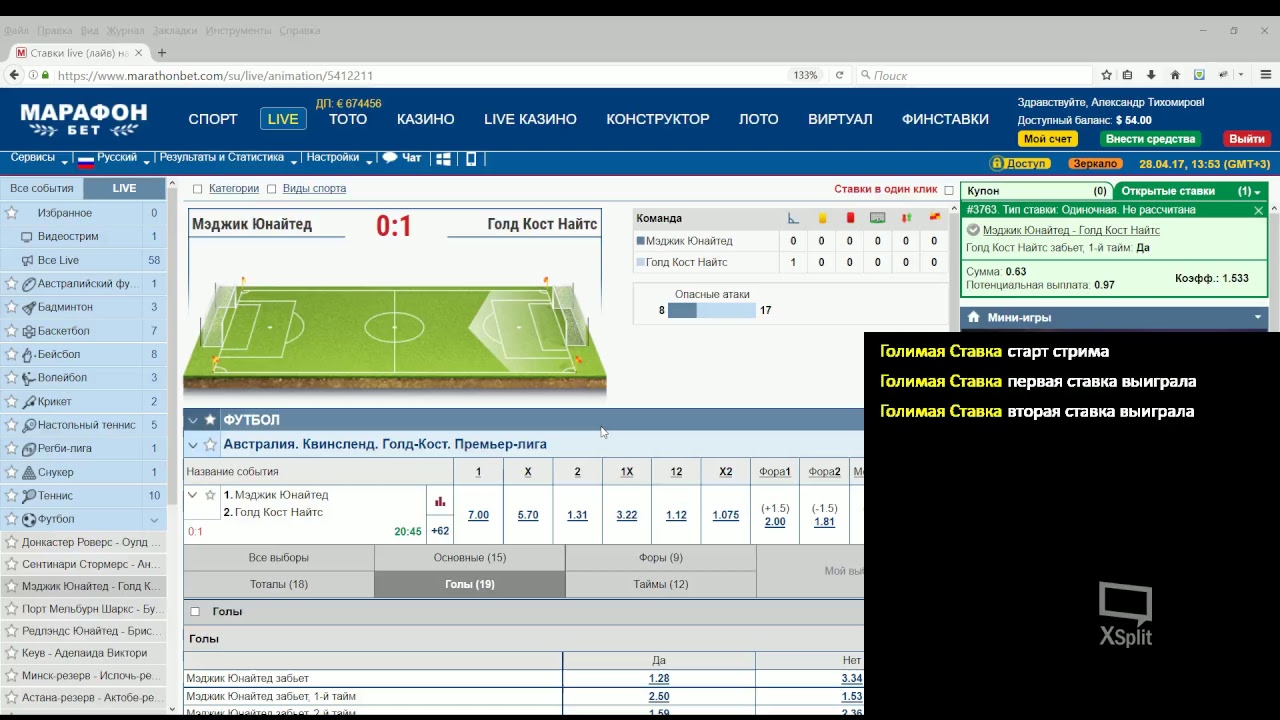
Task: Collapse the Футбол sidebar list chevron
Action: 154,520
